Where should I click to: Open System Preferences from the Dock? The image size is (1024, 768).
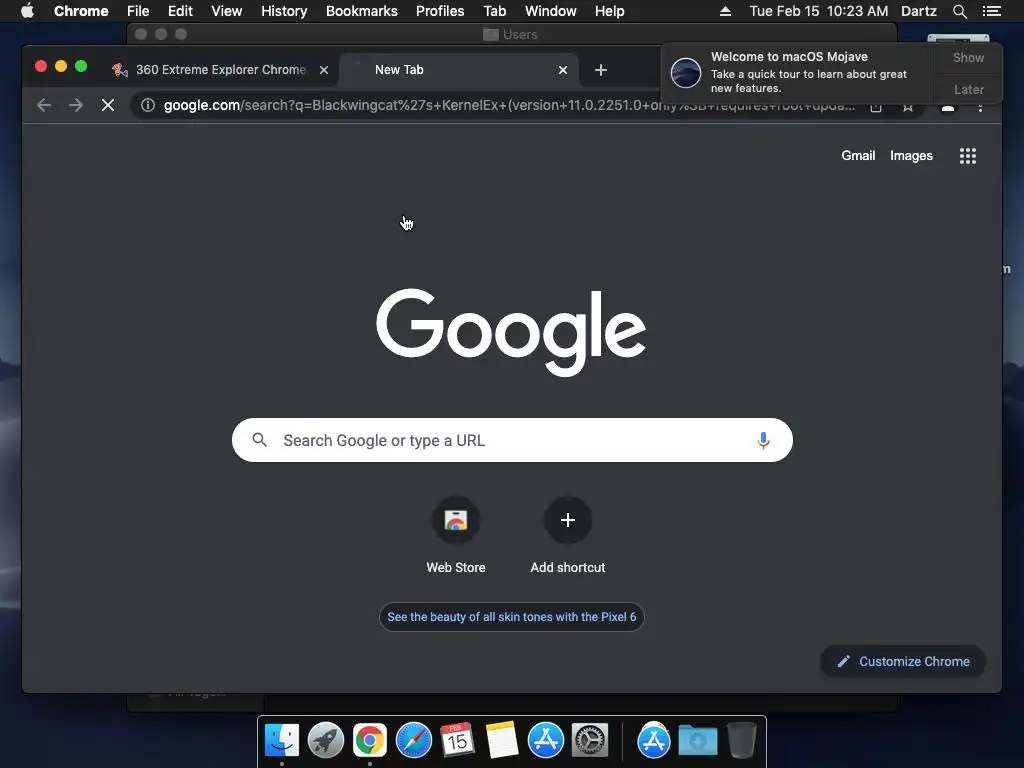(590, 741)
